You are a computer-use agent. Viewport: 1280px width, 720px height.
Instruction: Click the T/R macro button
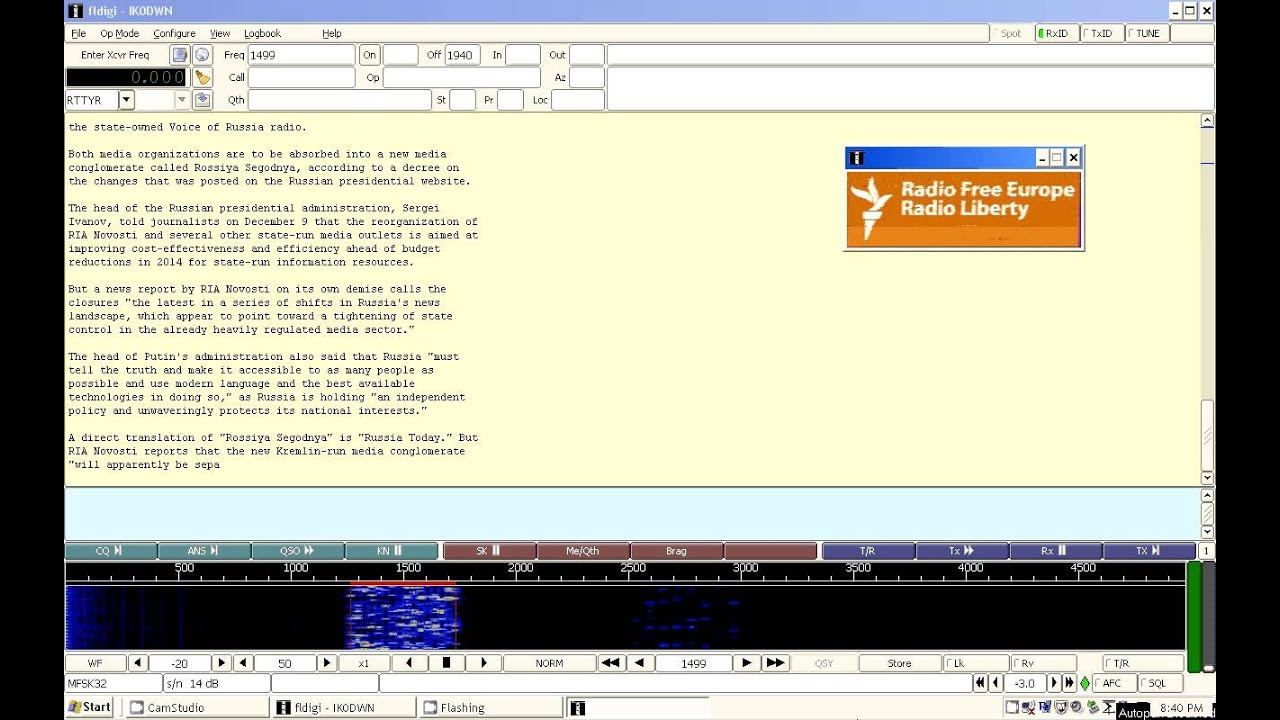coord(867,551)
